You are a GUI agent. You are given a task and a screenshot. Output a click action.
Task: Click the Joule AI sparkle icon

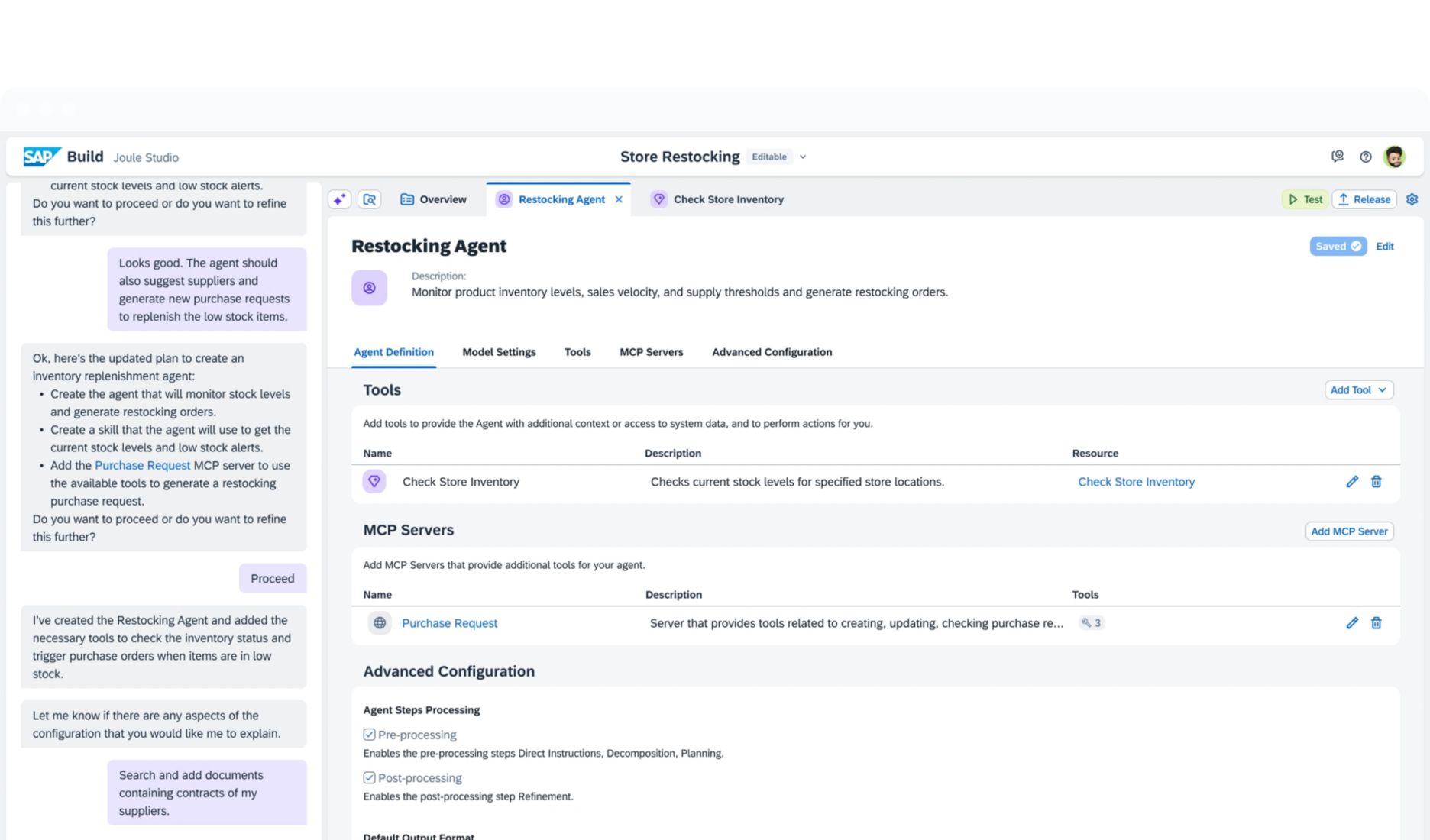pyautogui.click(x=339, y=199)
